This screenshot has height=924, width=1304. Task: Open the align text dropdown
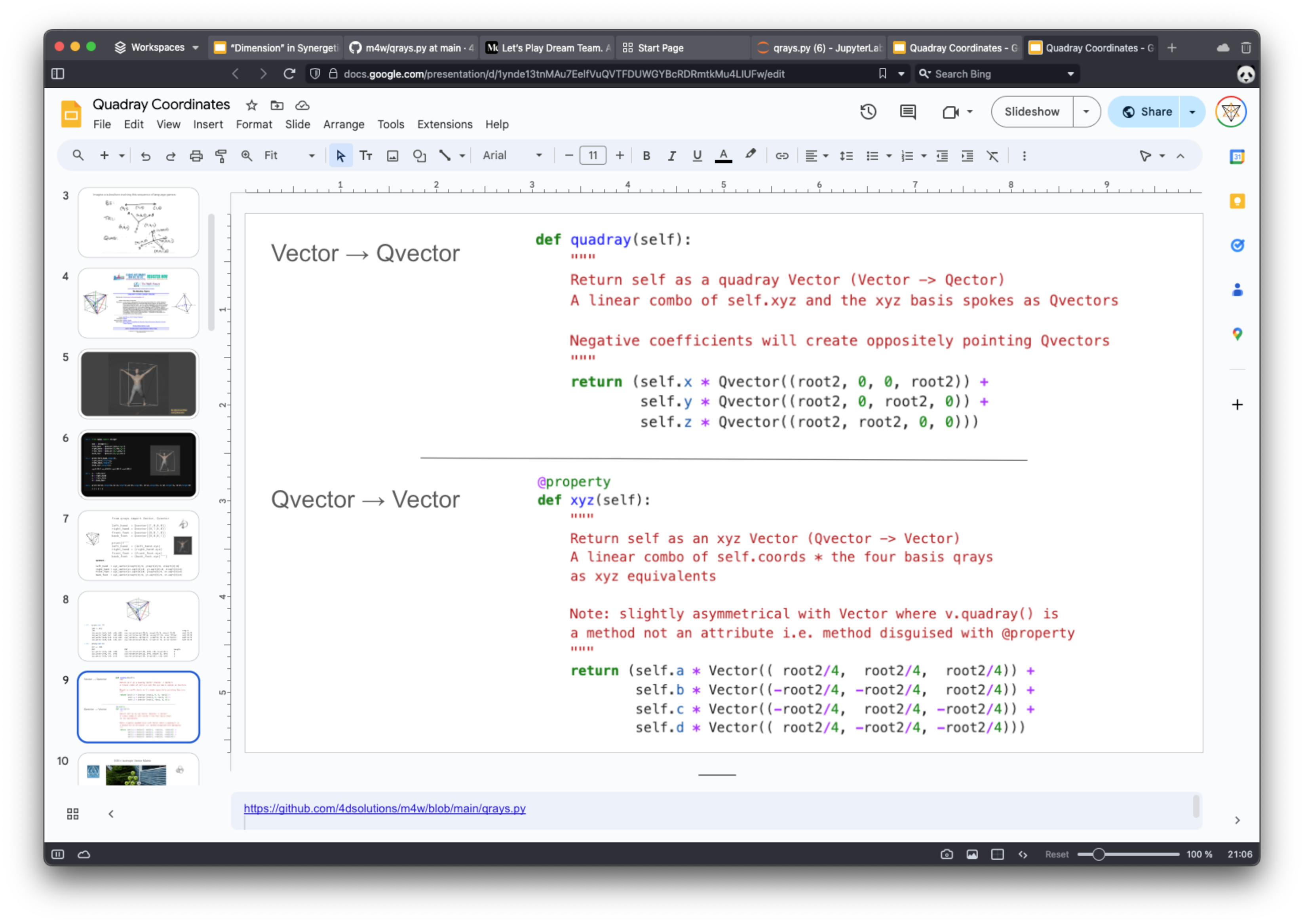(x=817, y=155)
